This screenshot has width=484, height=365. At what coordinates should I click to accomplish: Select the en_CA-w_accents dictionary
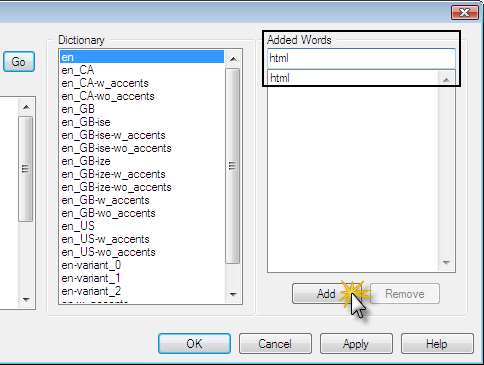pyautogui.click(x=142, y=83)
